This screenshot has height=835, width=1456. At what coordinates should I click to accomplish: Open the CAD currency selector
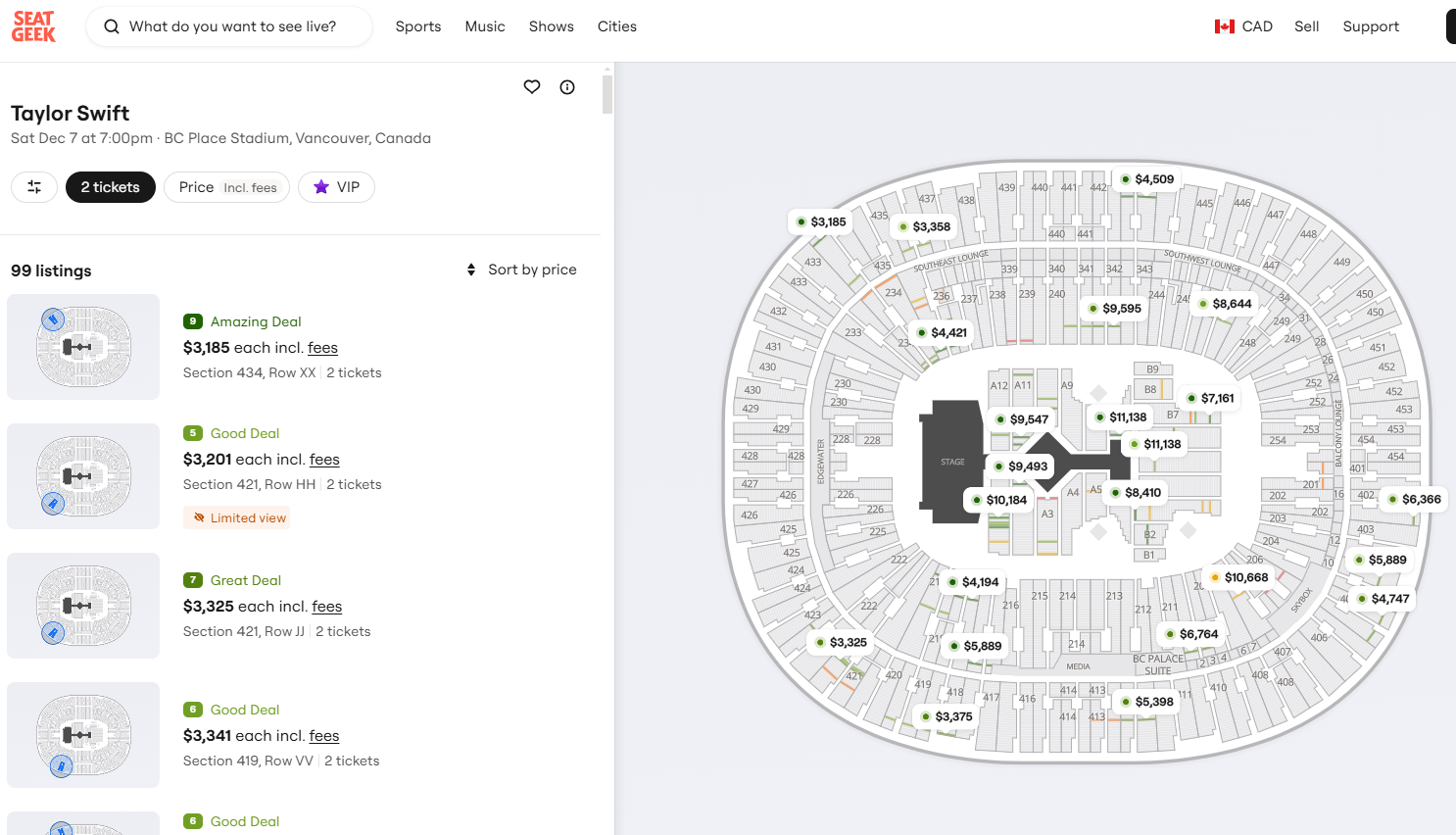(1256, 26)
